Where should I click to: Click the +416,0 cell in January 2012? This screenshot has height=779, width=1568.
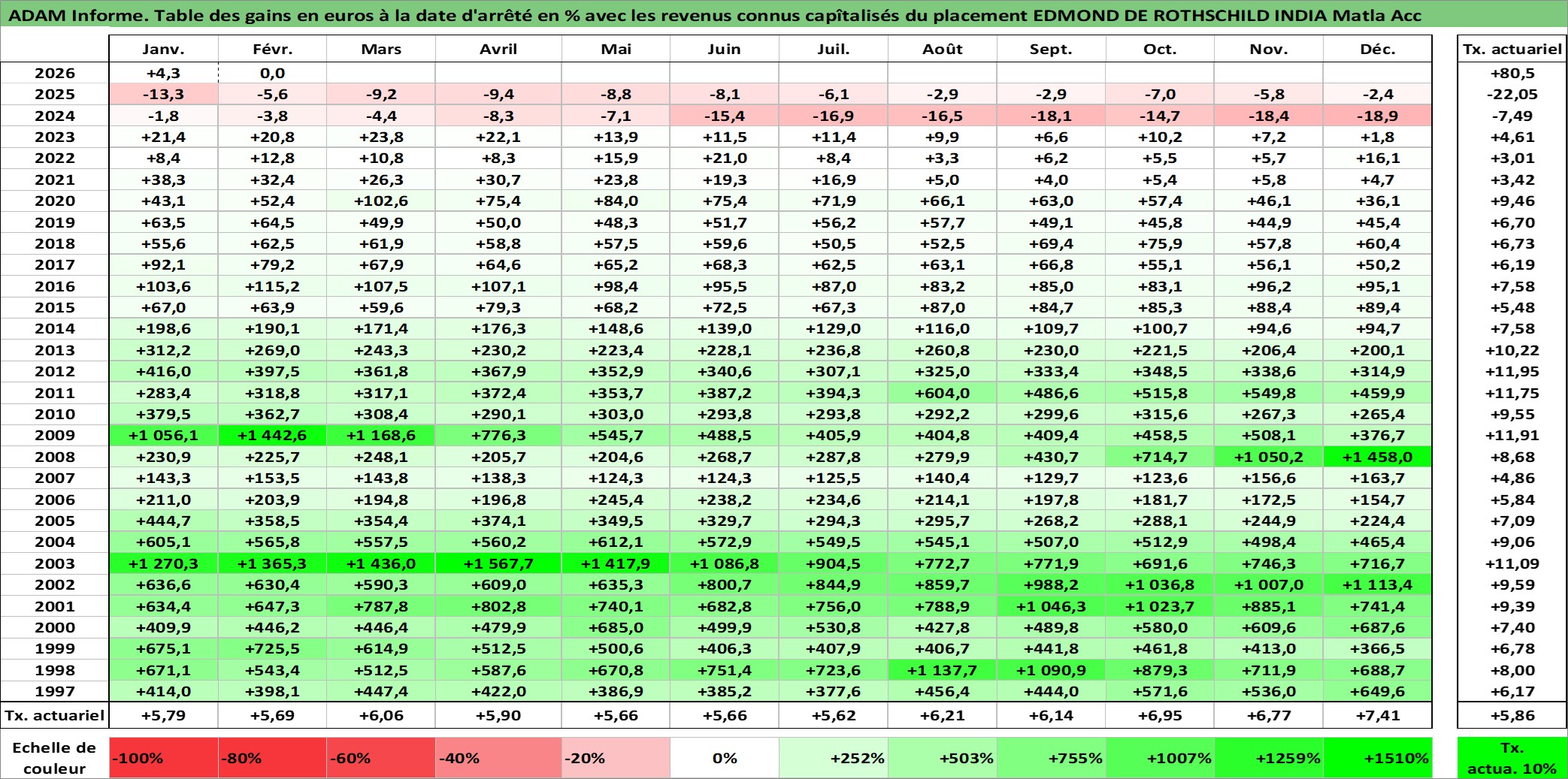163,371
